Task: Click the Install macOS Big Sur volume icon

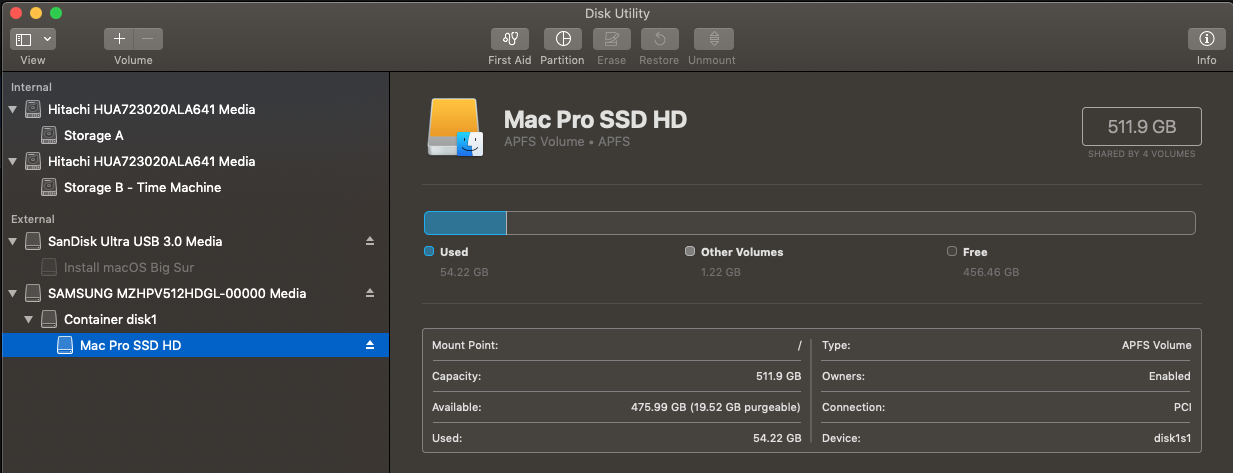Action: [49, 267]
